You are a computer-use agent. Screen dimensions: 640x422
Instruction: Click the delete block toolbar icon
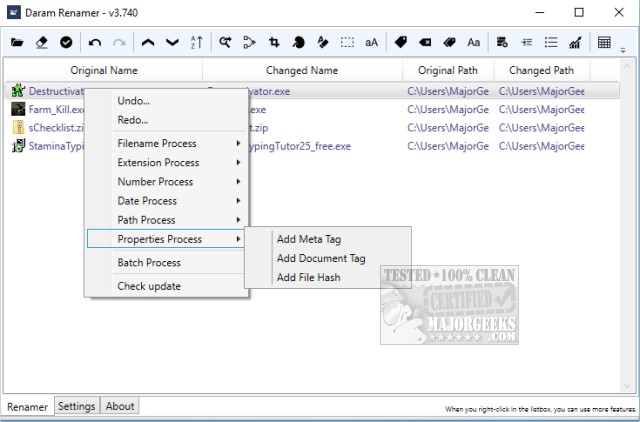point(298,42)
